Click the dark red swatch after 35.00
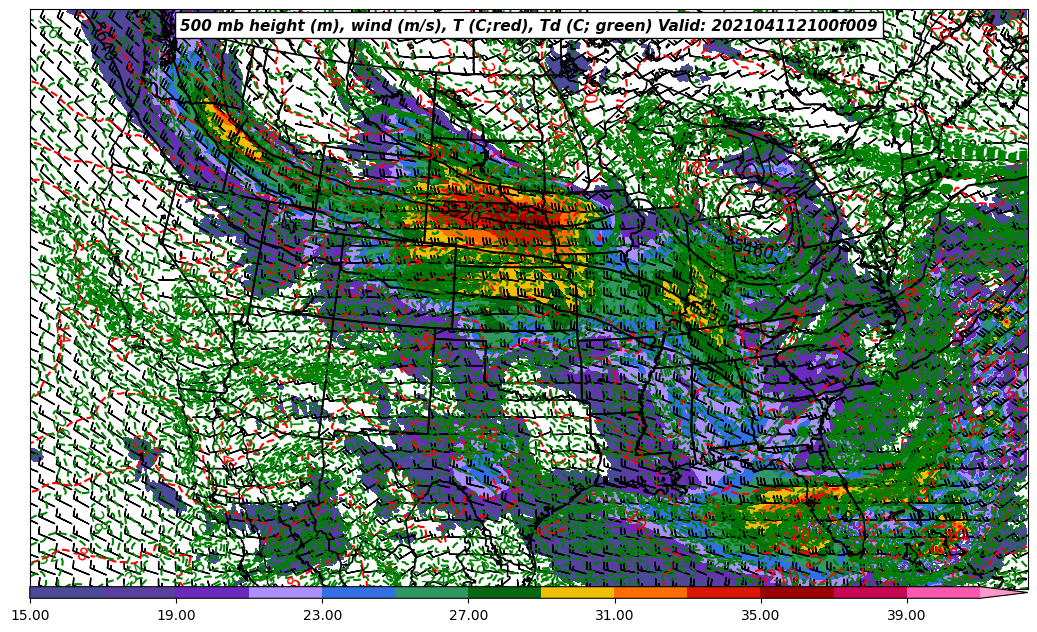The image size is (1037, 632). 796,592
